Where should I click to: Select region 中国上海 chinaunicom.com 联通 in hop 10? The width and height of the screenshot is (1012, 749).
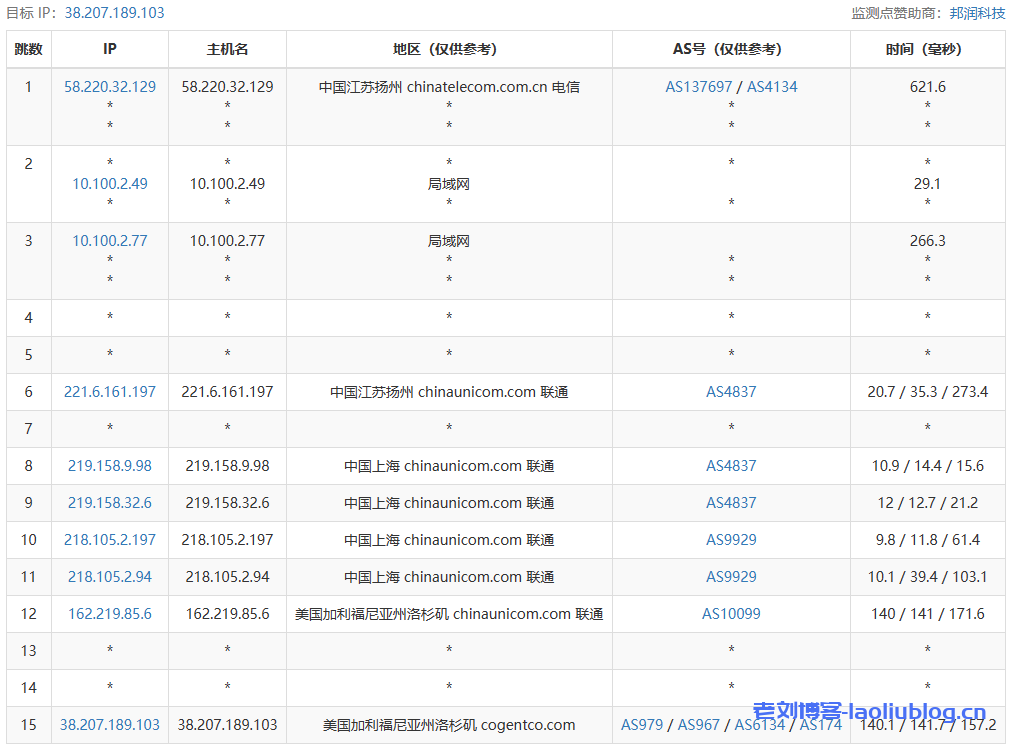point(449,539)
